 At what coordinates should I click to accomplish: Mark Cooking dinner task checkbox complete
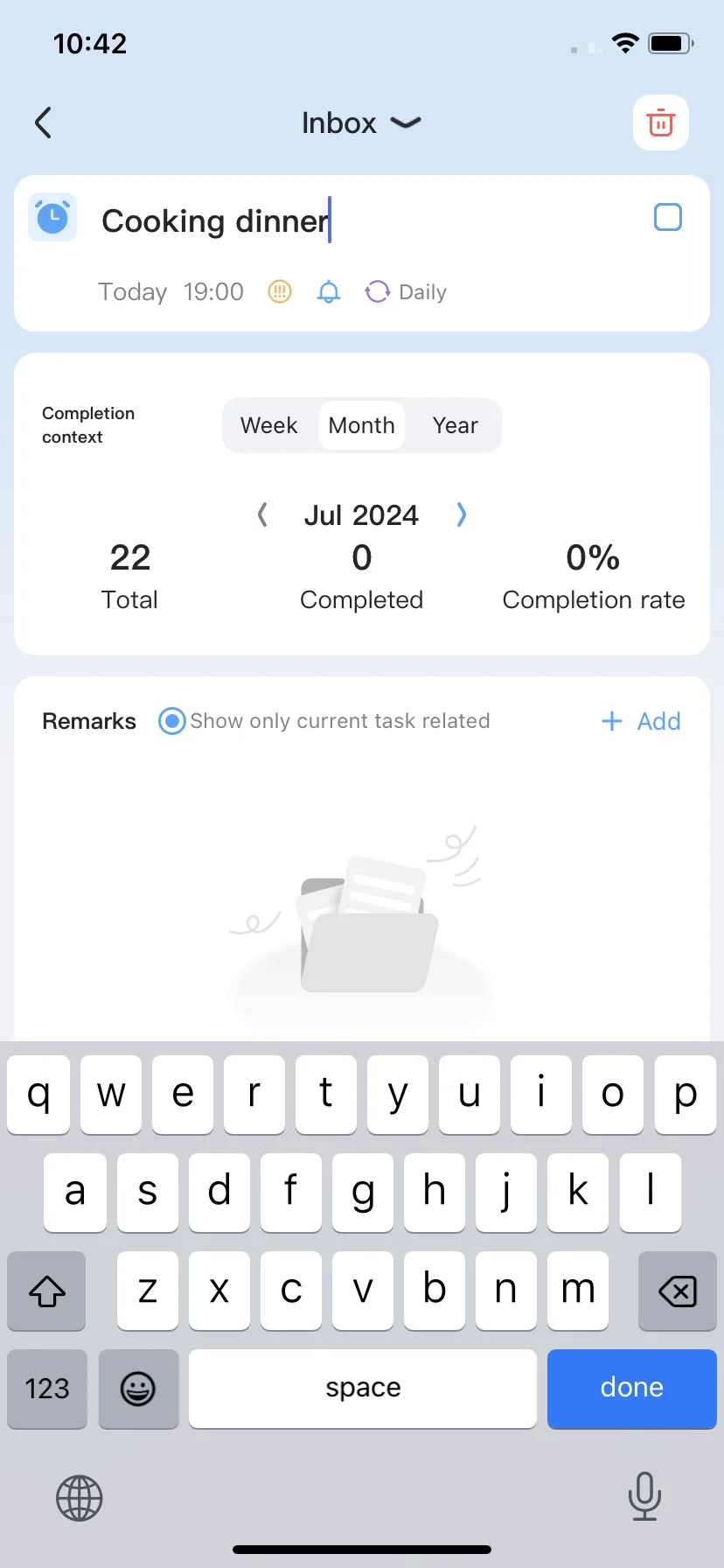[668, 217]
